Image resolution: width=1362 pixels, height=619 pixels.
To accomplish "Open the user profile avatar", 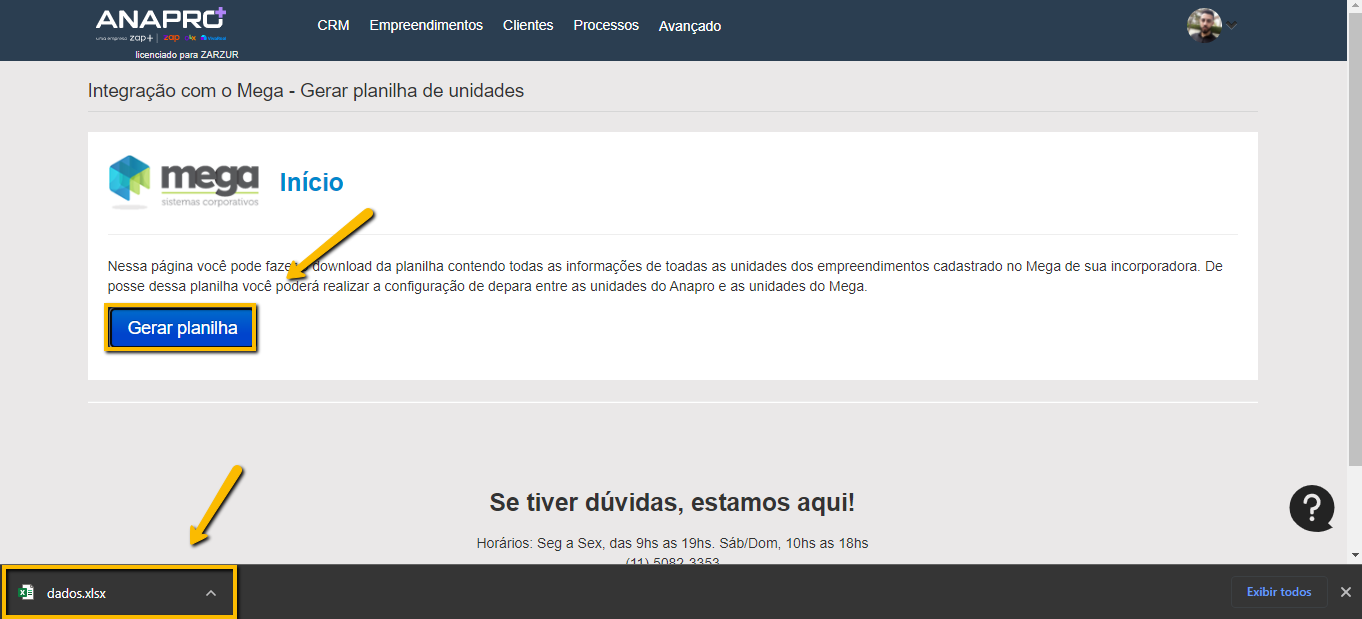I will pyautogui.click(x=1203, y=25).
